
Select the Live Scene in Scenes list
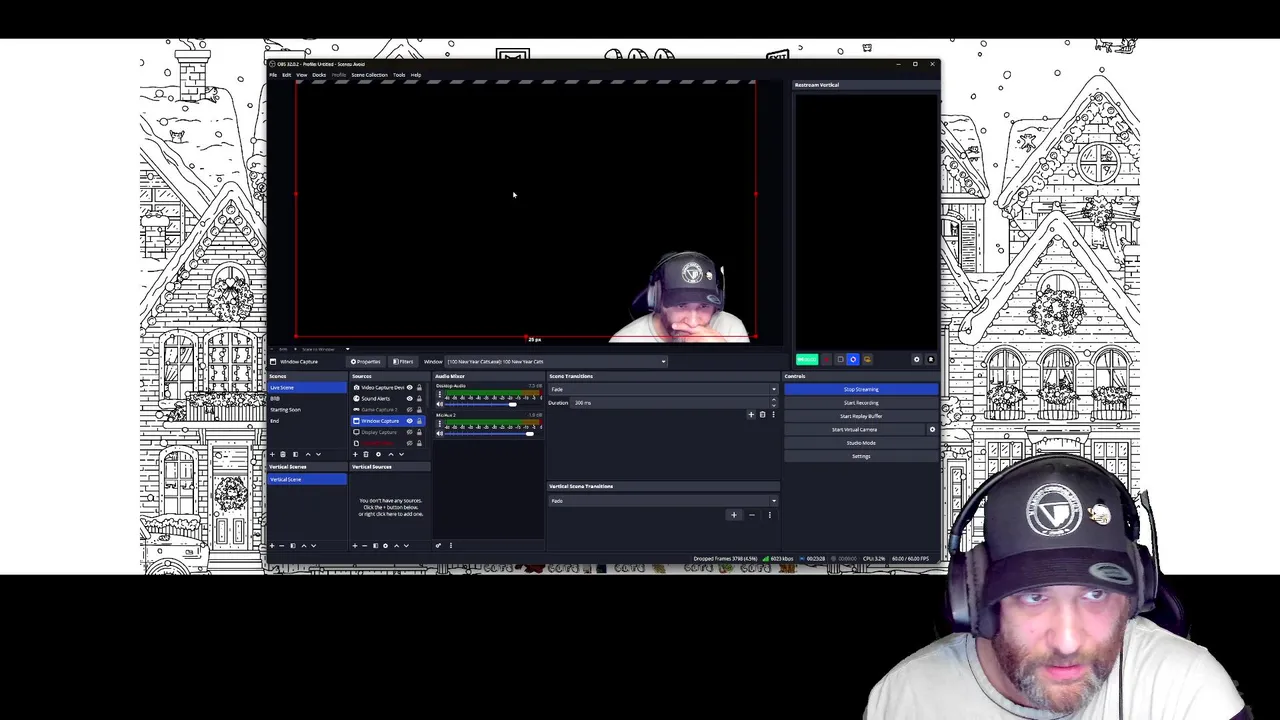coord(307,388)
